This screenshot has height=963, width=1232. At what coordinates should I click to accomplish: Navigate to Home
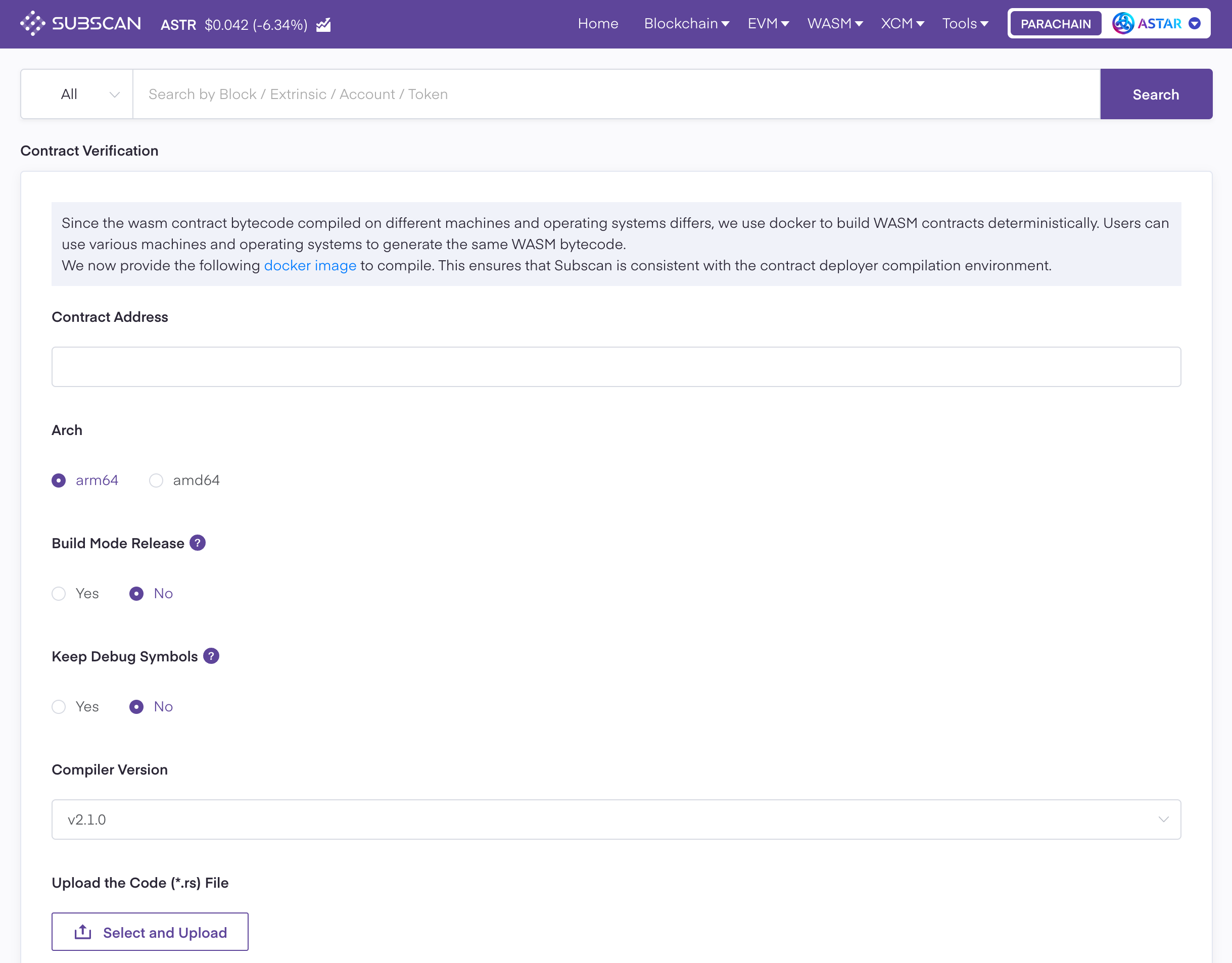[598, 24]
